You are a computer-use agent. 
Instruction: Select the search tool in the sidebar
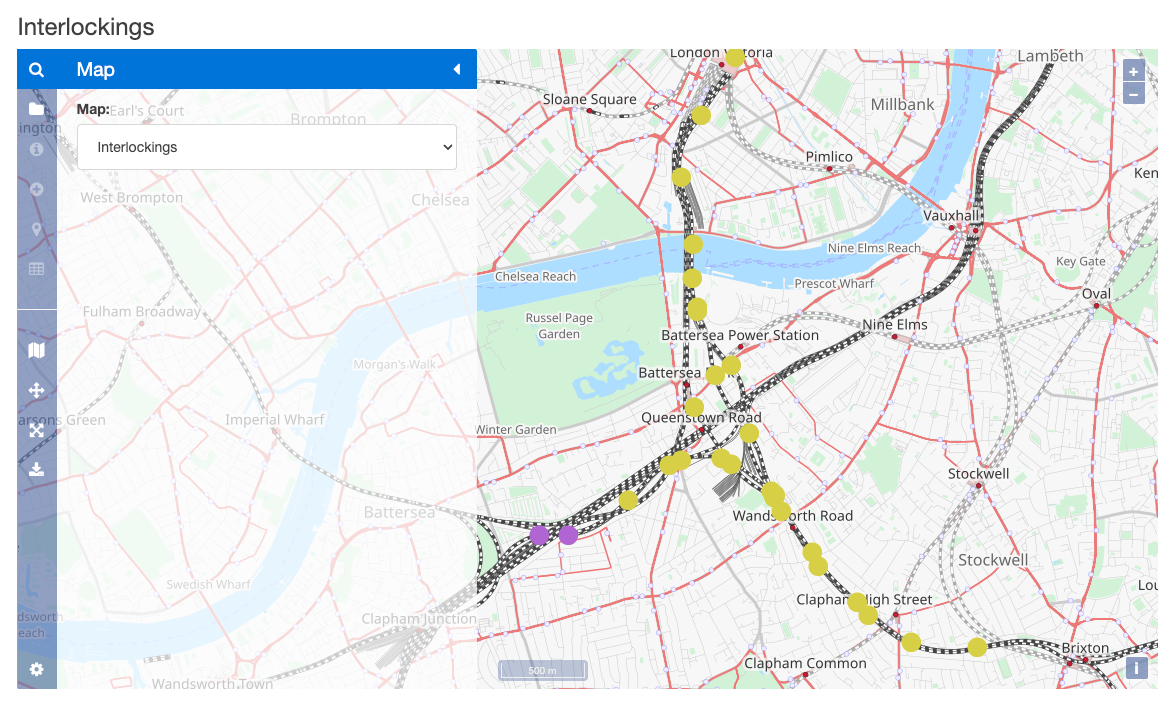(37, 70)
